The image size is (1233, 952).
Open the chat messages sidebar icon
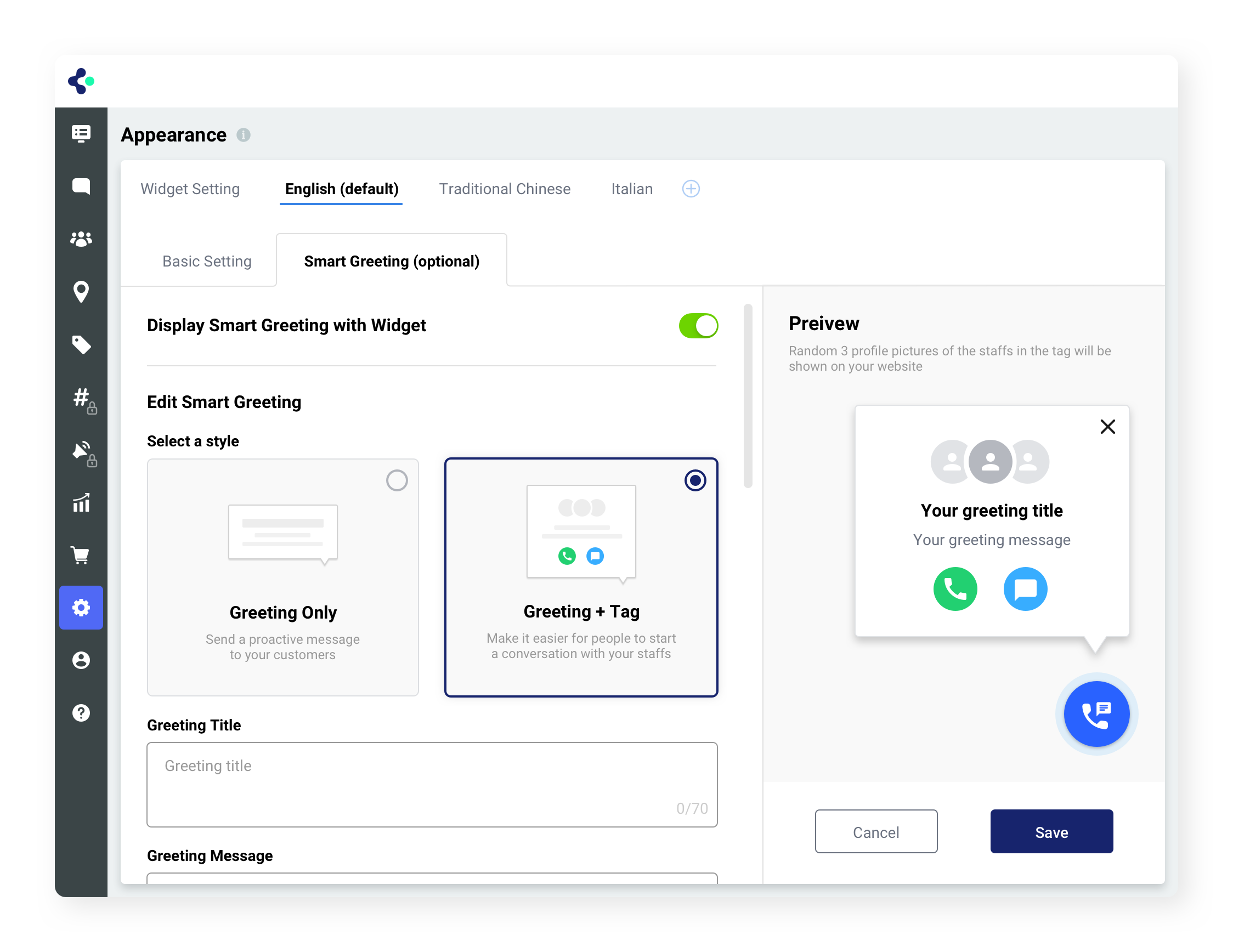tap(81, 186)
